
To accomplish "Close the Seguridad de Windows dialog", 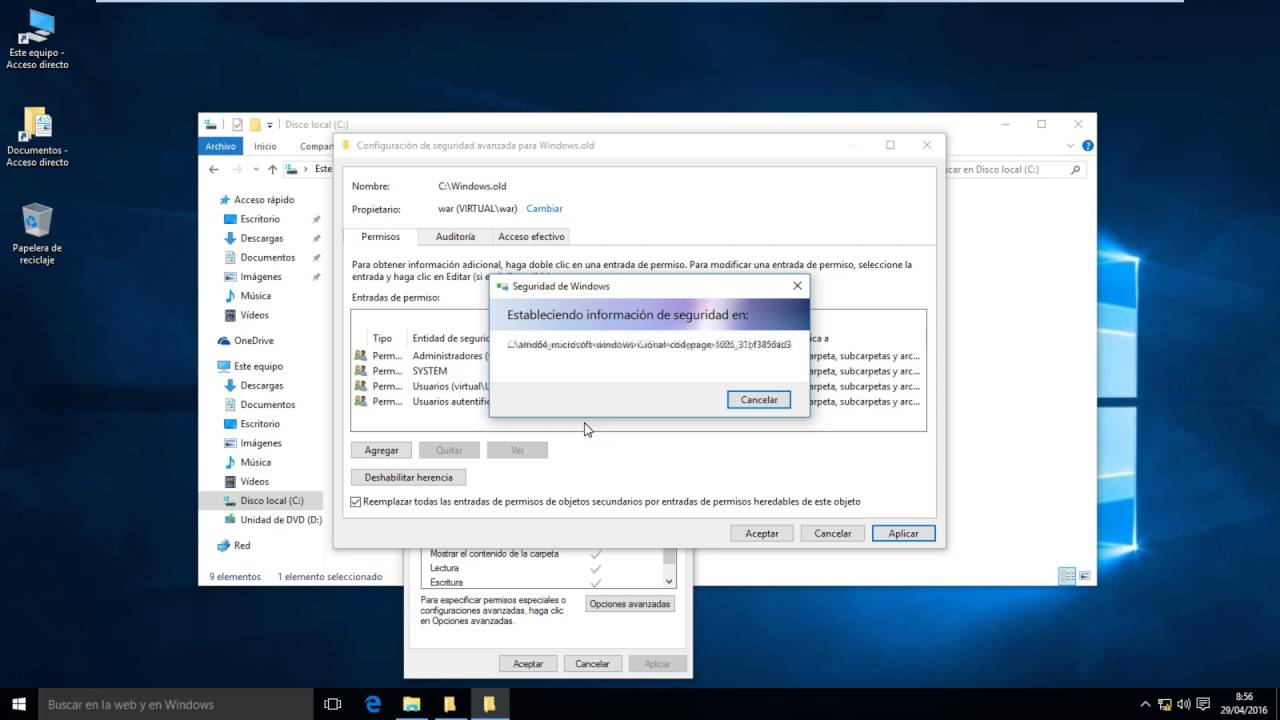I will pos(797,286).
